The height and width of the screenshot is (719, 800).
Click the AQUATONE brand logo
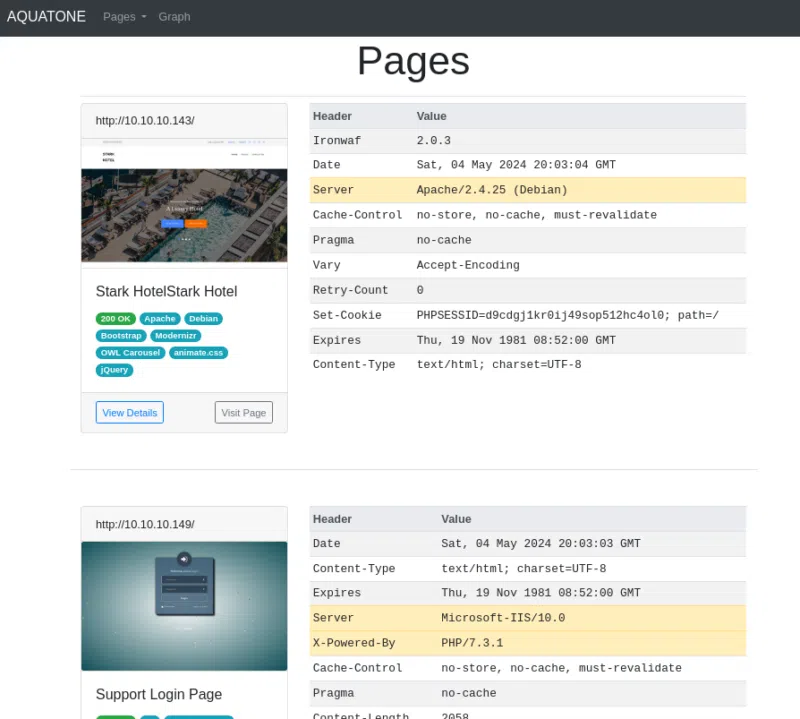[x=46, y=17]
